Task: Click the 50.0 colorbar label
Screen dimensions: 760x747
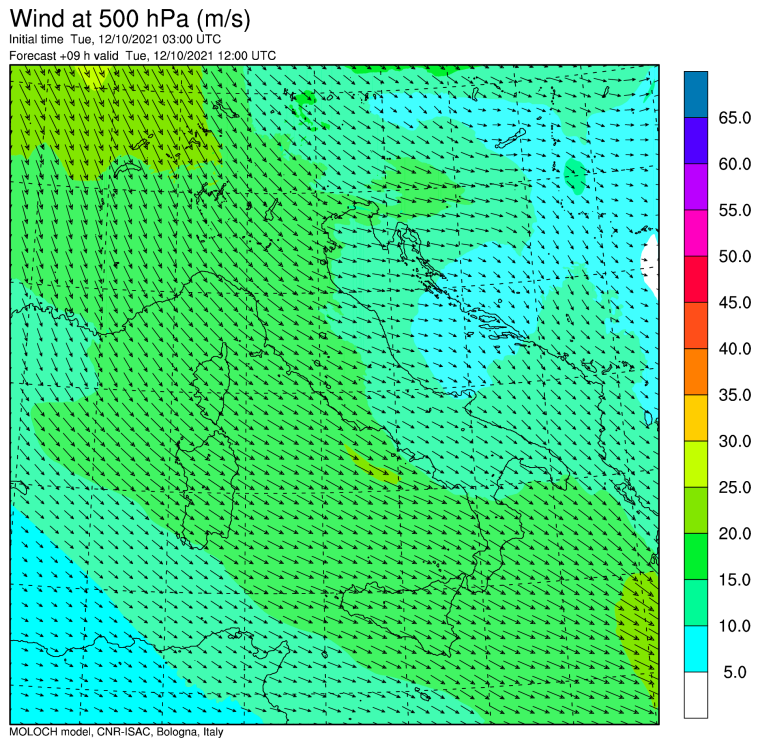Action: [x=734, y=256]
